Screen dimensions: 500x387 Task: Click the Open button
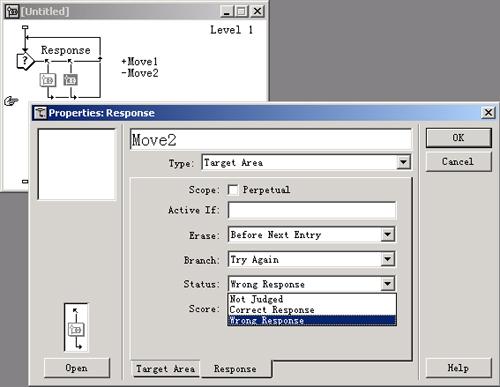pos(77,368)
